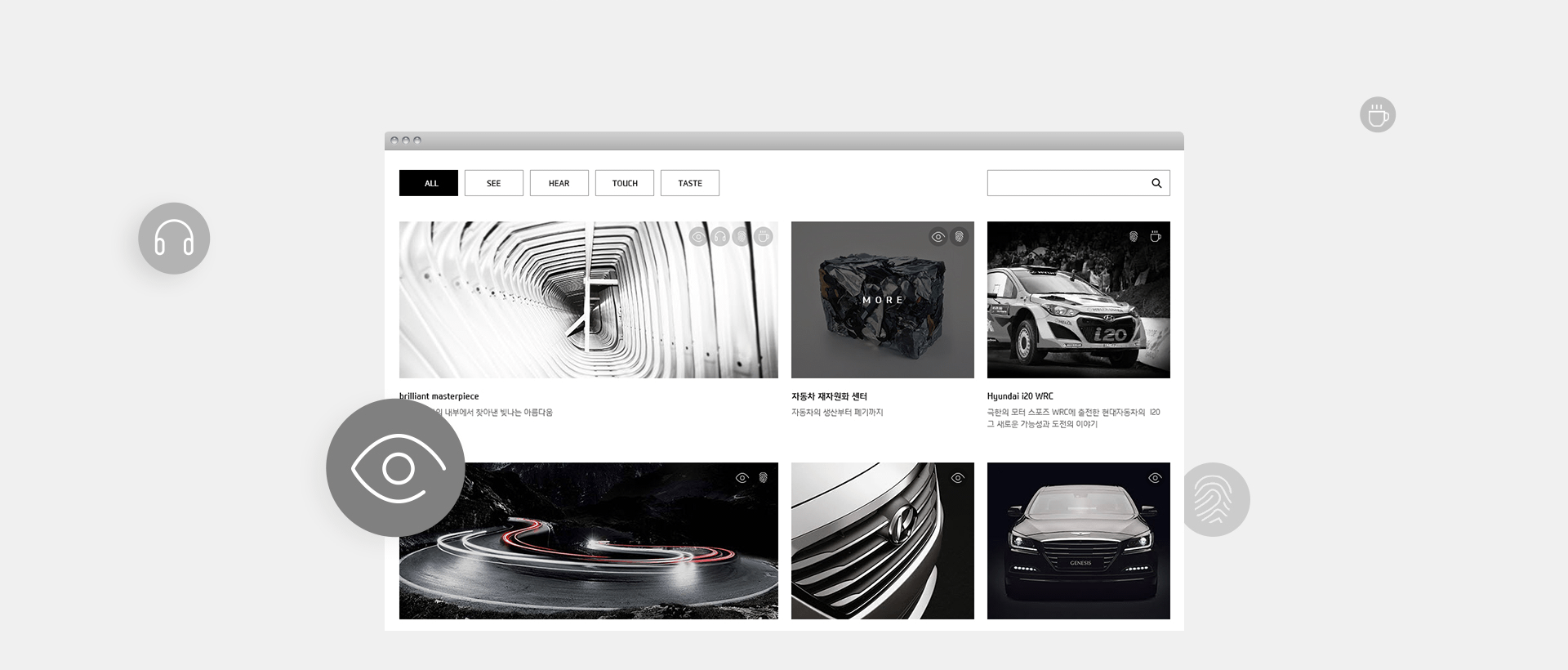1568x670 pixels.
Task: Open the i20 rally car thumbnail
Action: click(1078, 300)
